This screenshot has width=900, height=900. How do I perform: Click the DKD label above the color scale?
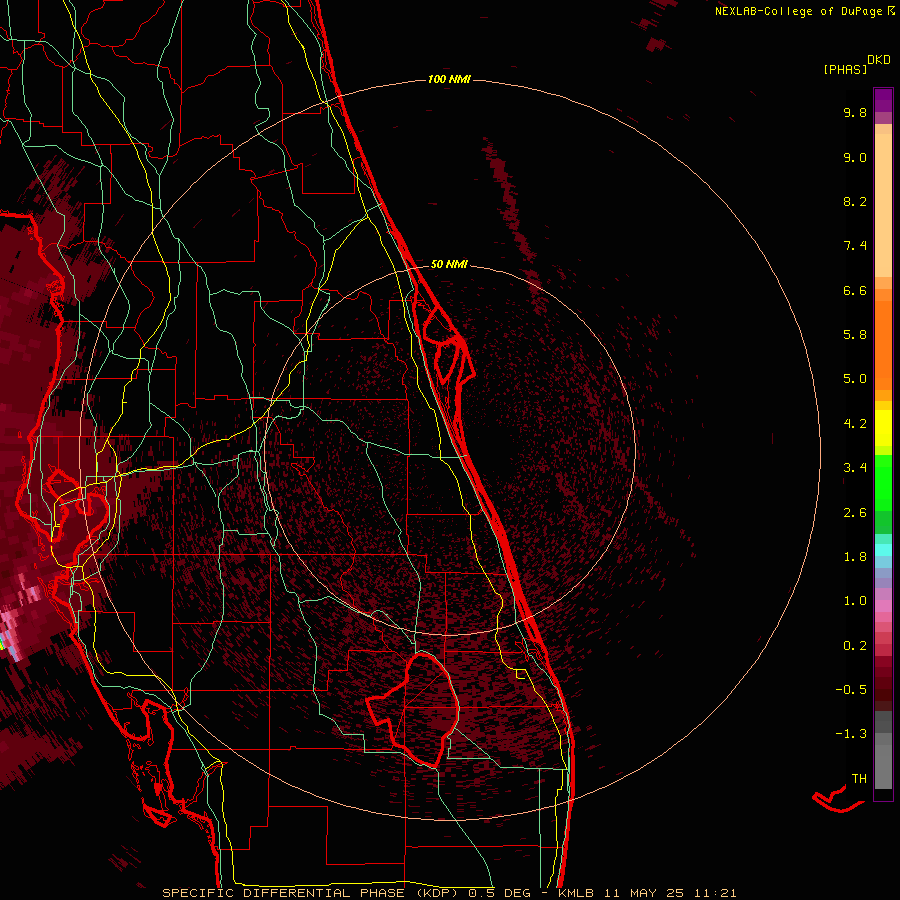(x=879, y=60)
